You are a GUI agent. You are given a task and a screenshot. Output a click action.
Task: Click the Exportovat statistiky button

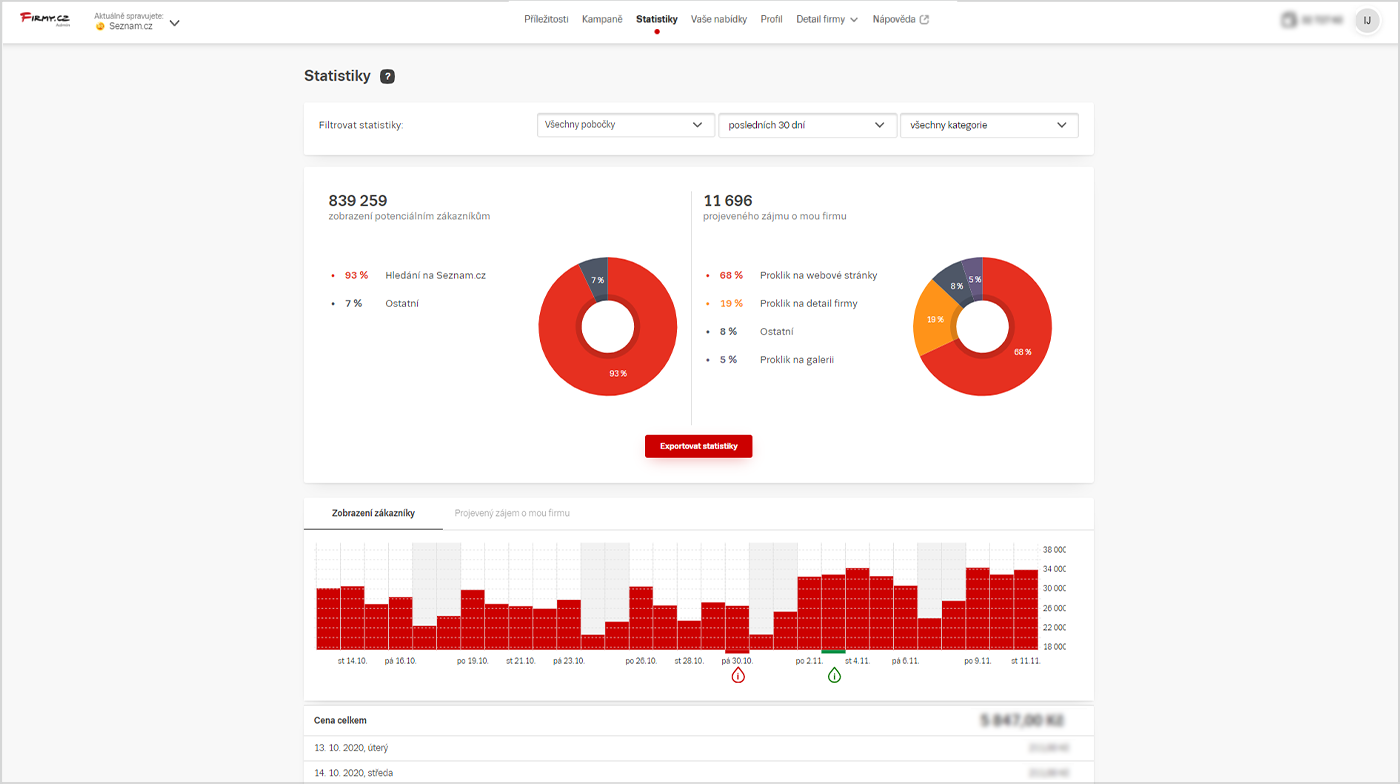tap(698, 446)
